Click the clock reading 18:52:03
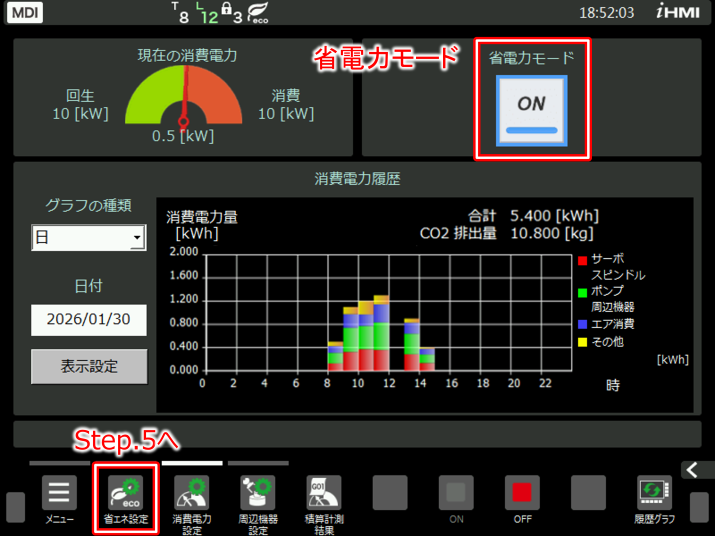Screen dimensions: 715x536 [x=606, y=13]
